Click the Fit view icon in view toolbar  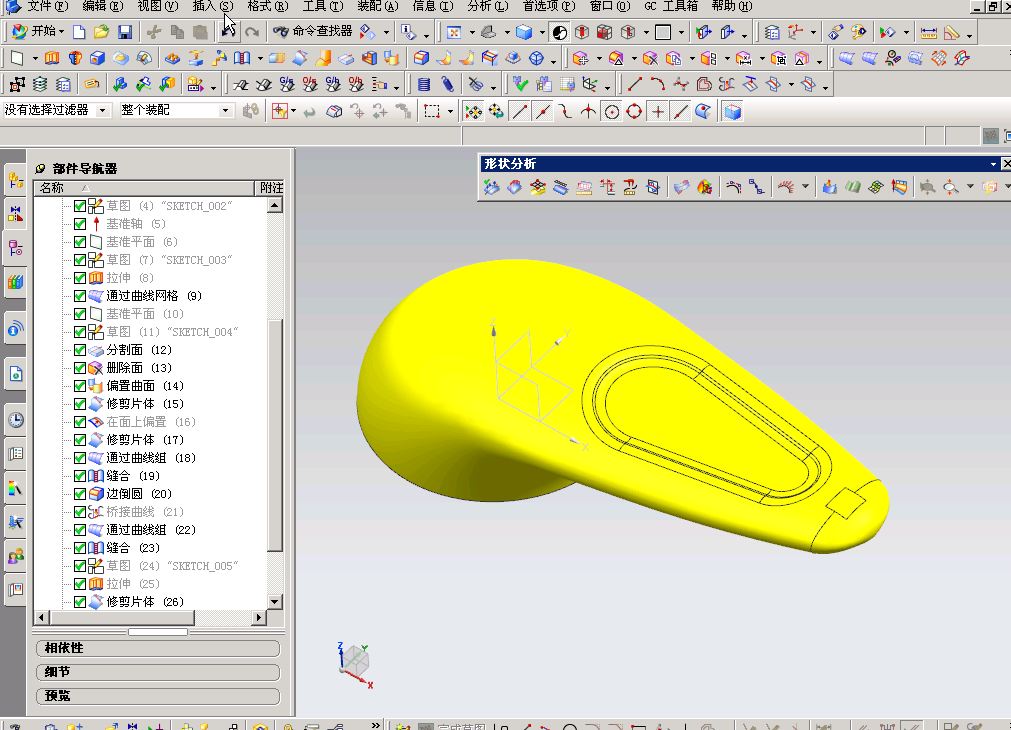click(x=454, y=32)
